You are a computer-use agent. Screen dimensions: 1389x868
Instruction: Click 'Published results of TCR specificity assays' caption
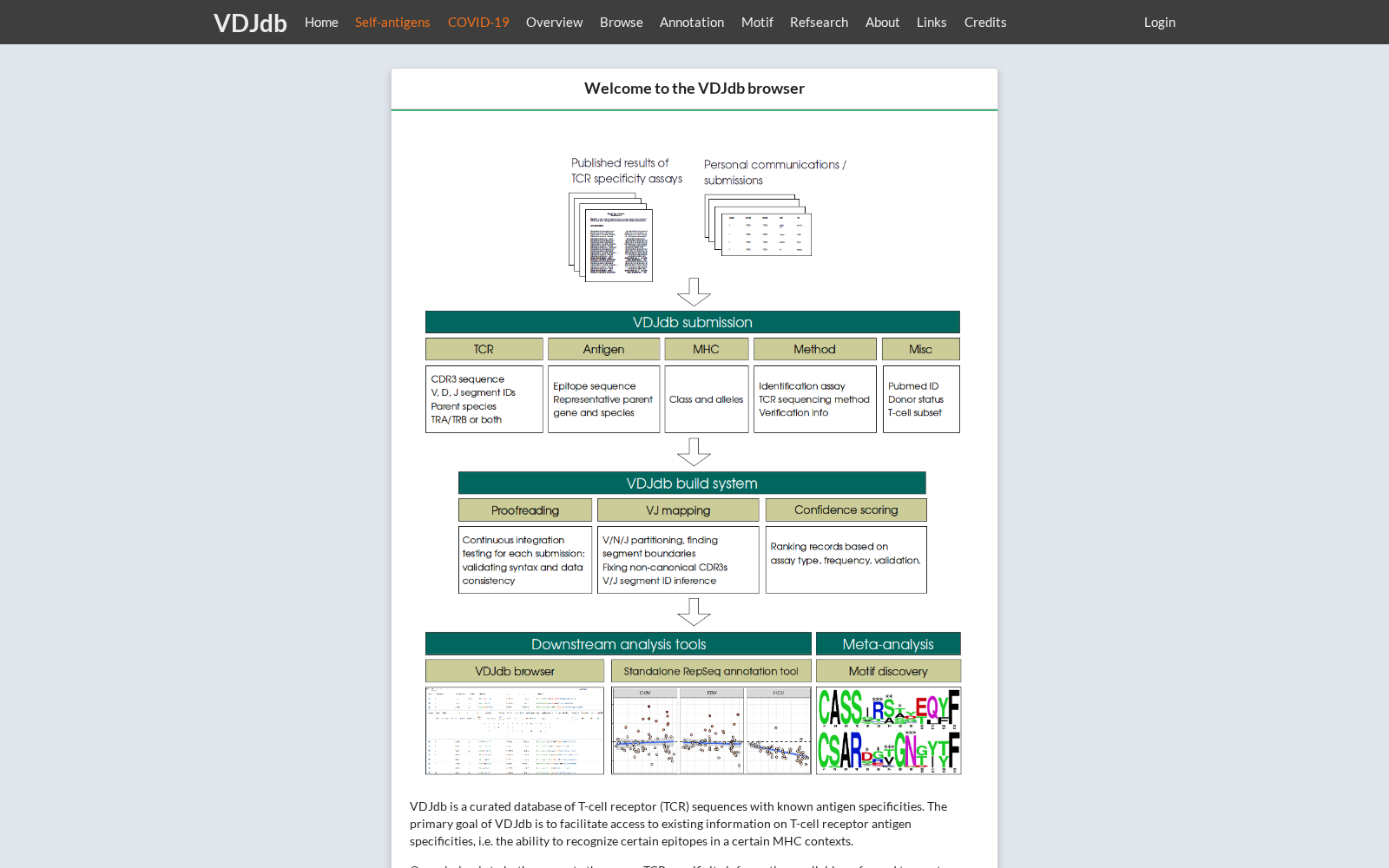tap(627, 171)
